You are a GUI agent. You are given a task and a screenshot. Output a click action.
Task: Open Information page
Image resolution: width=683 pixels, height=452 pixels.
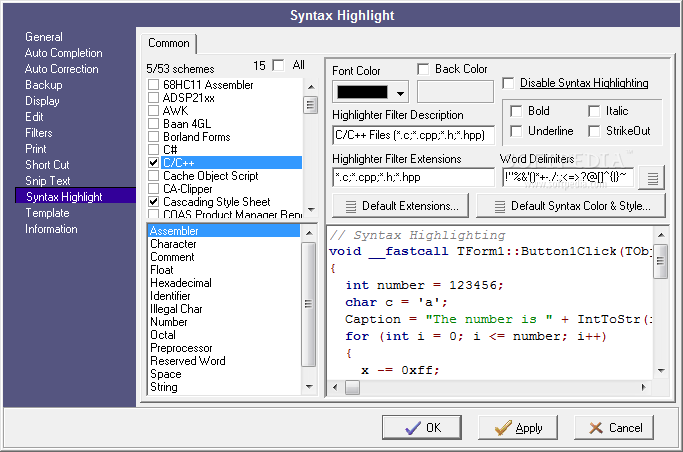click(51, 229)
